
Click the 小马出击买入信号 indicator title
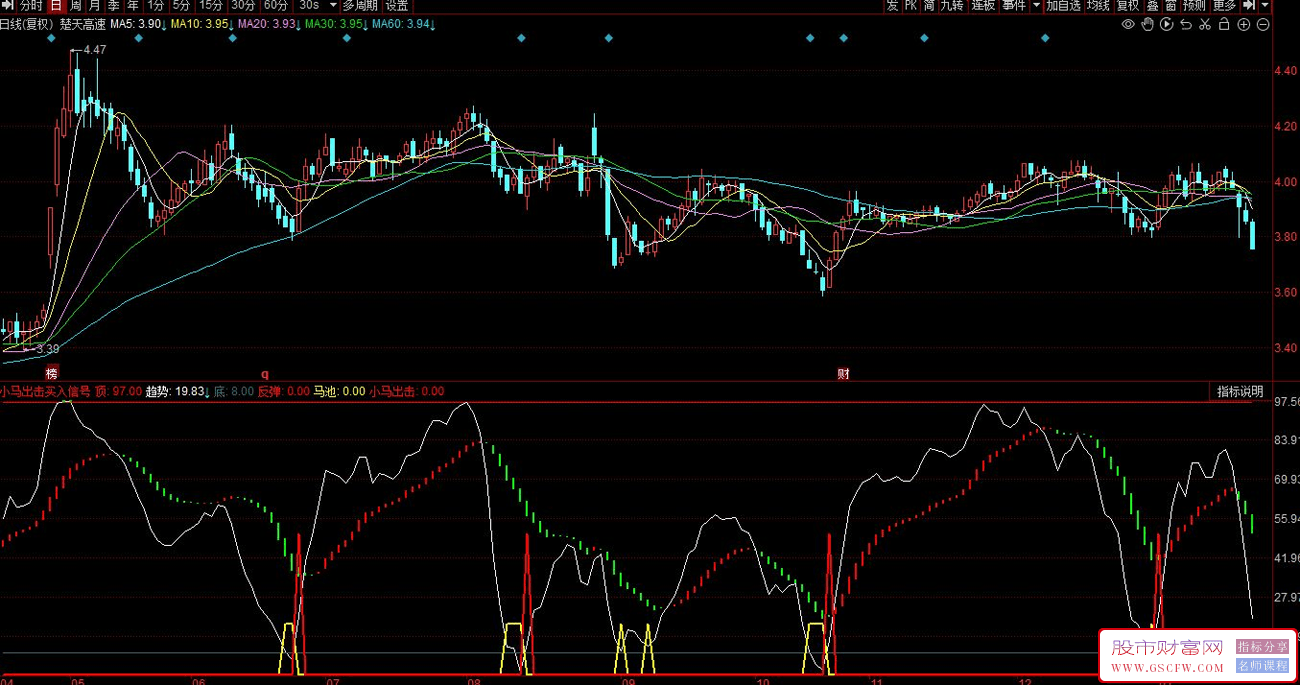pyautogui.click(x=46, y=391)
